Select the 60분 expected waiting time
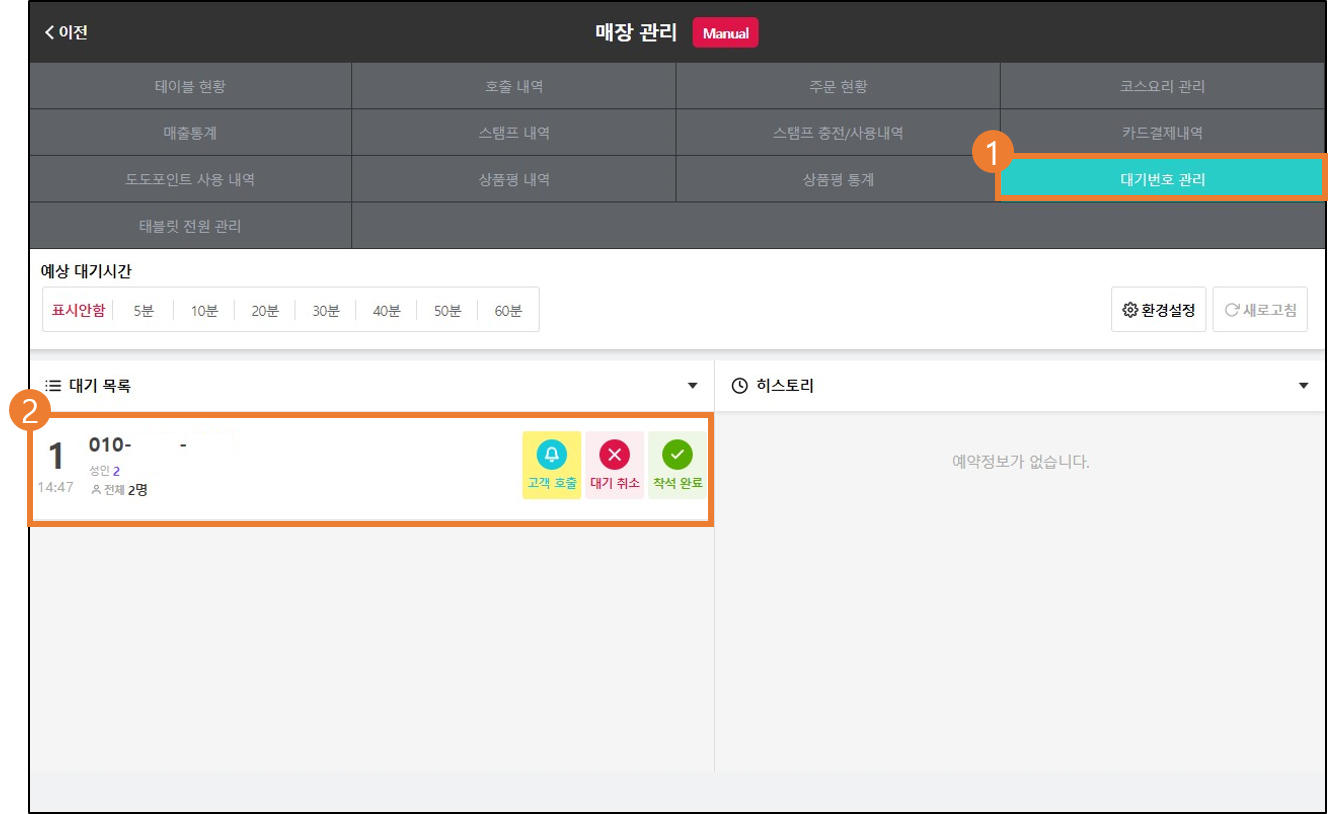The height and width of the screenshot is (814, 1328). tap(508, 310)
